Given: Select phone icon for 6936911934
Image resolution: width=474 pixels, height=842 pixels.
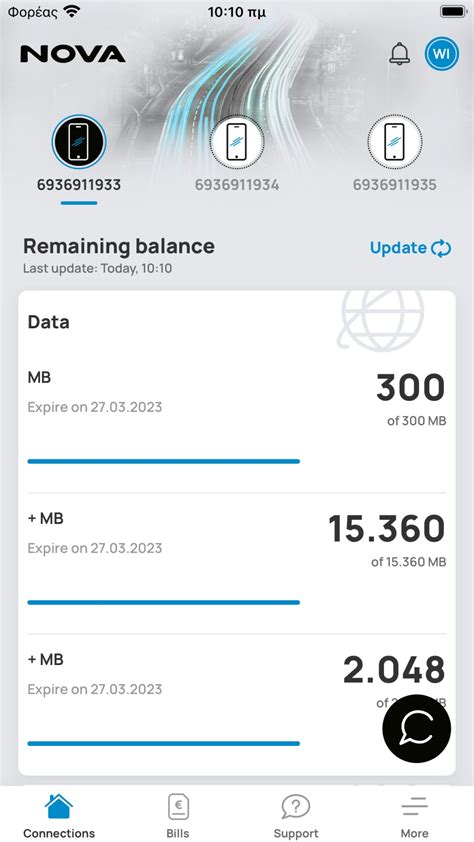Looking at the screenshot, I should [237, 141].
